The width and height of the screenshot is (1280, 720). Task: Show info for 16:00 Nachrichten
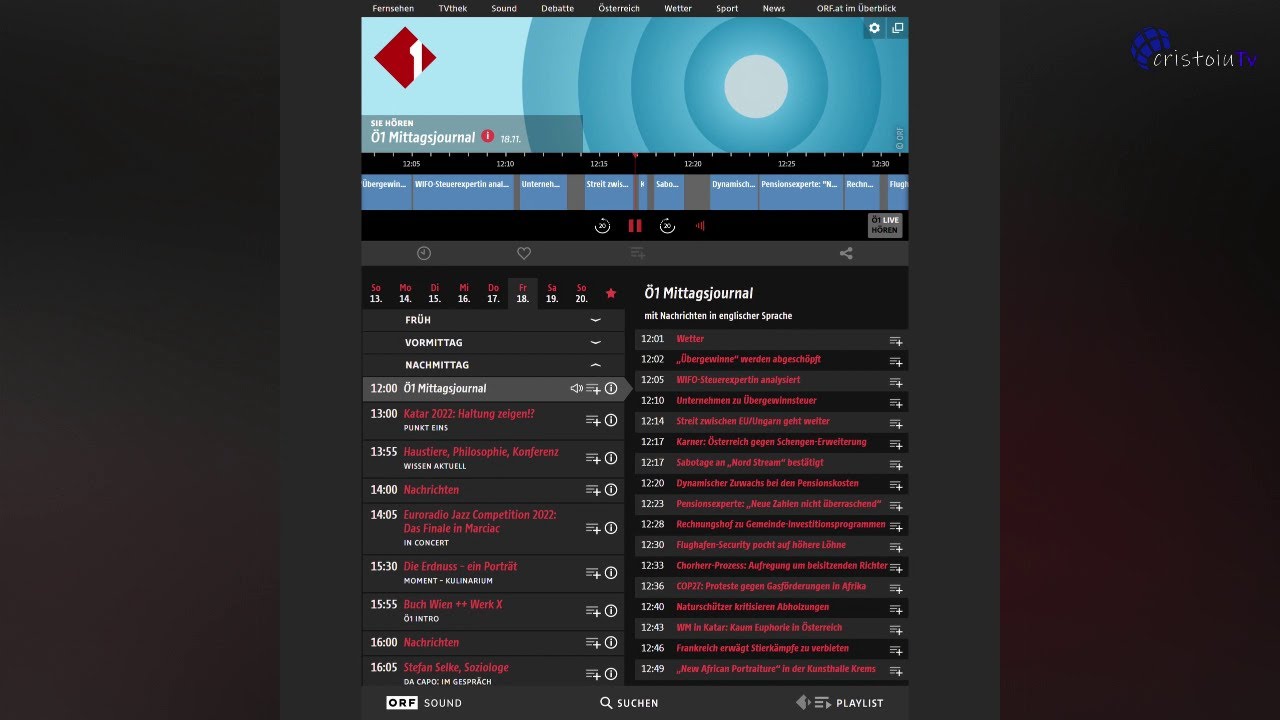pos(611,643)
